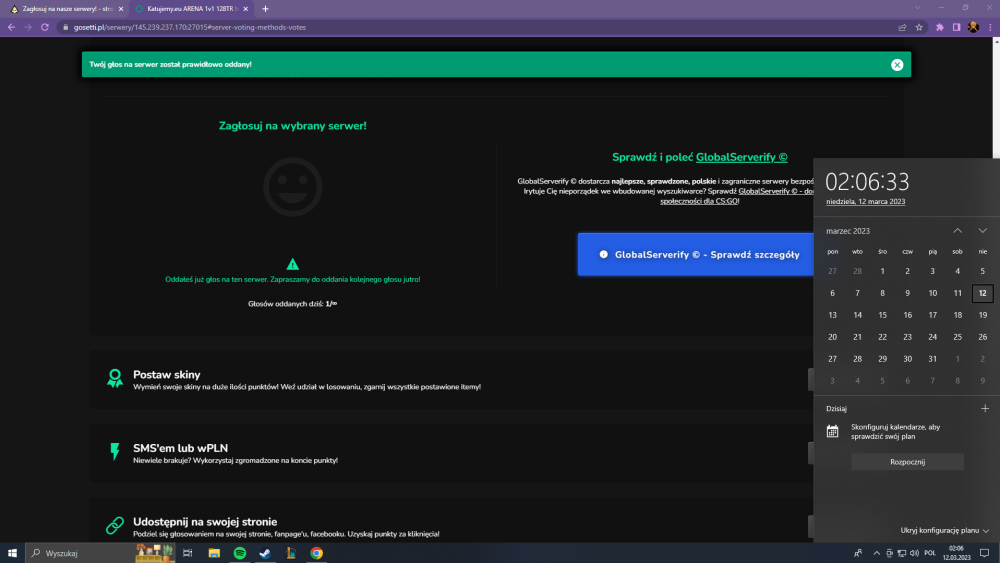Open Steam from taskbar
1000x563 pixels.
pyautogui.click(x=265, y=553)
